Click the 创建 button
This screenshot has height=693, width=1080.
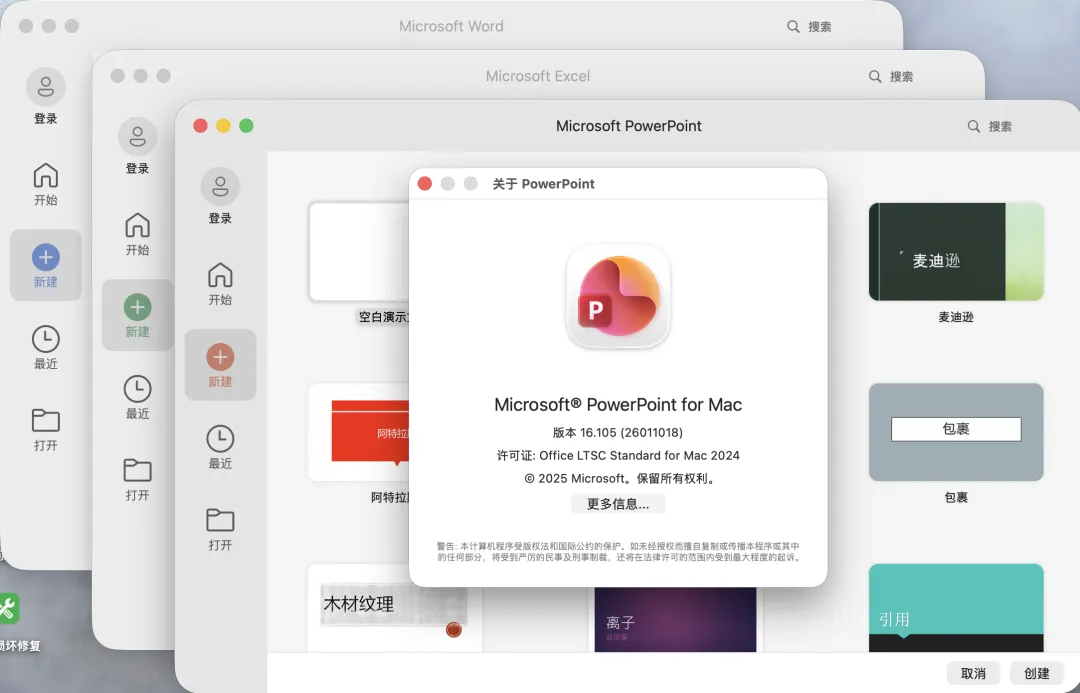[1037, 673]
